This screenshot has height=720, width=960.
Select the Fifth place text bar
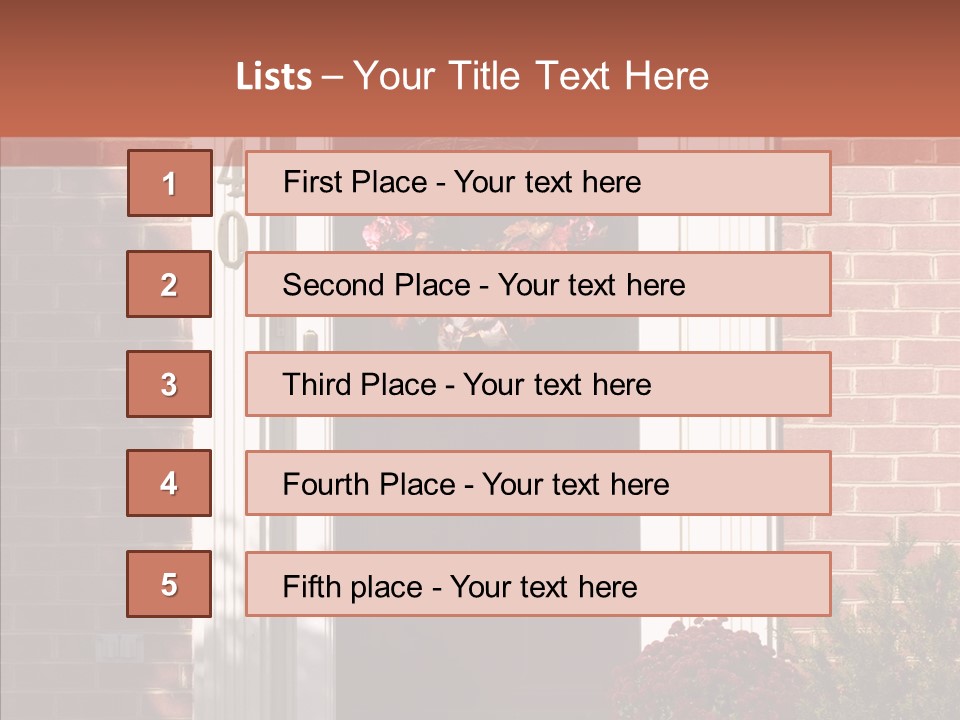pyautogui.click(x=538, y=585)
